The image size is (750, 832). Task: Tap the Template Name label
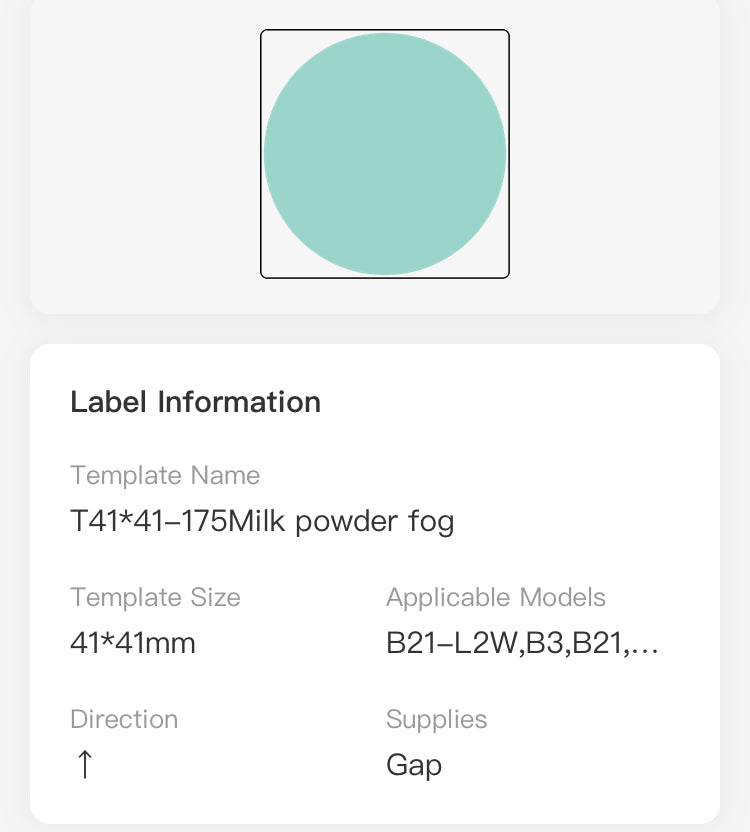pyautogui.click(x=164, y=476)
